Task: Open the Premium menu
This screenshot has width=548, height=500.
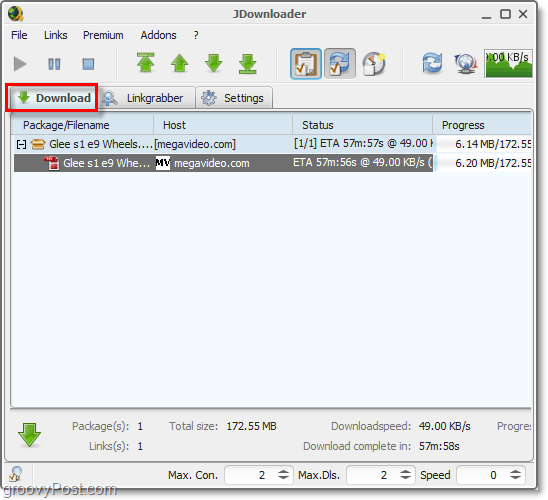Action: (103, 35)
